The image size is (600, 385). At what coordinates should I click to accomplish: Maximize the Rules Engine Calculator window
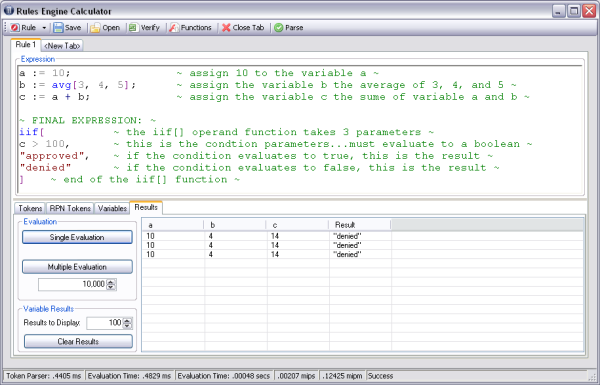pyautogui.click(x=574, y=11)
